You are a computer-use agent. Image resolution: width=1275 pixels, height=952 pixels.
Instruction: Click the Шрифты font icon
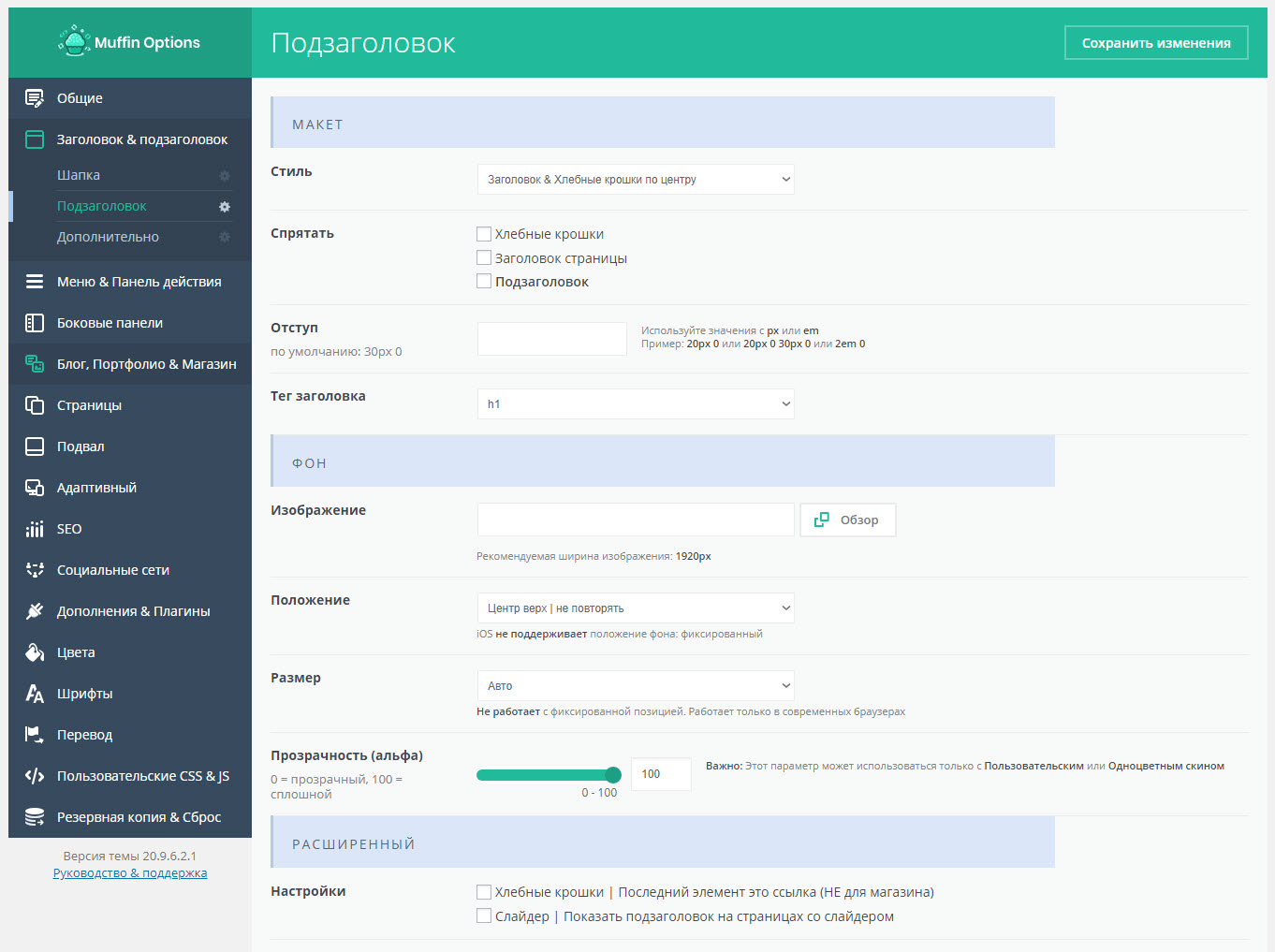tap(35, 694)
